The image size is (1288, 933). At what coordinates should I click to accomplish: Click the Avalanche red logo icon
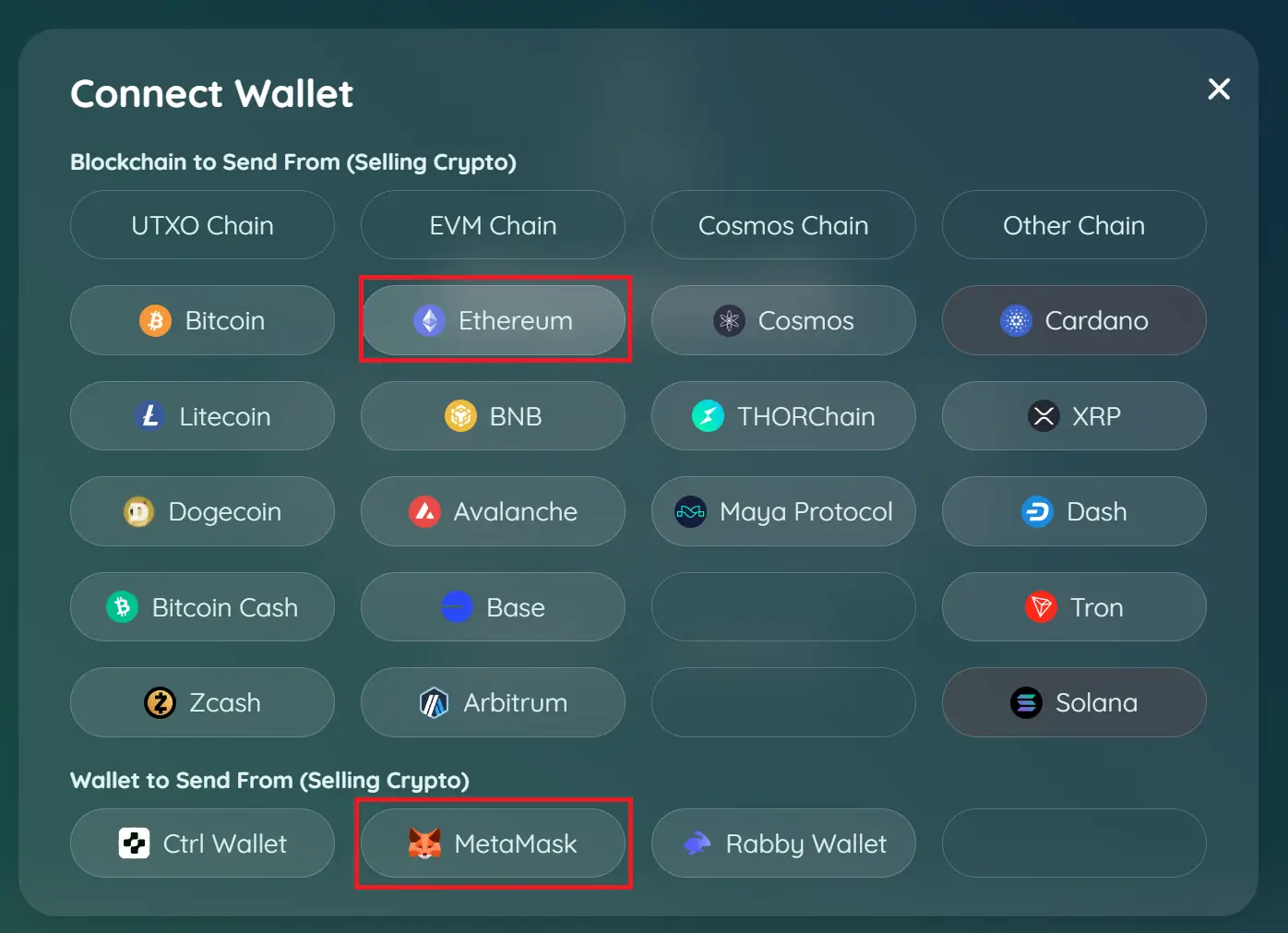(x=424, y=511)
